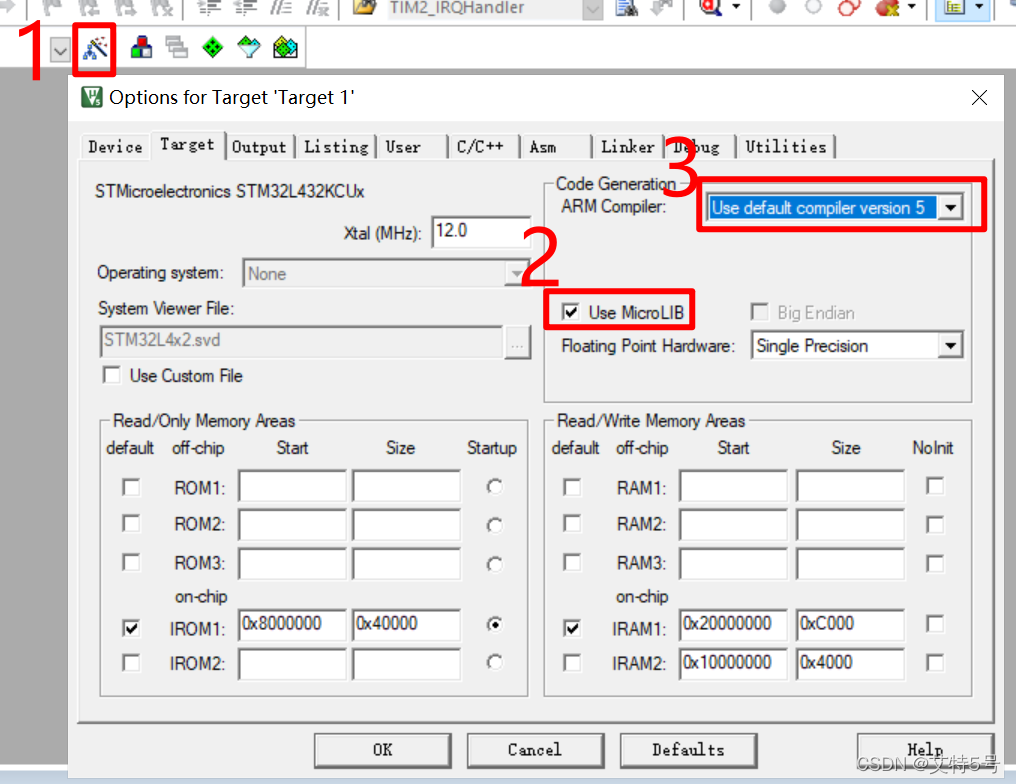
Task: Click the Find document icon beside search box
Action: pos(627,8)
